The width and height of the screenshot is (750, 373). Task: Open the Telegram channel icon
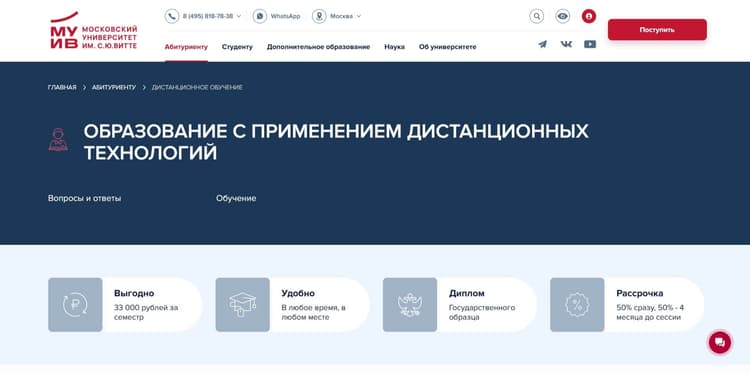tap(542, 44)
